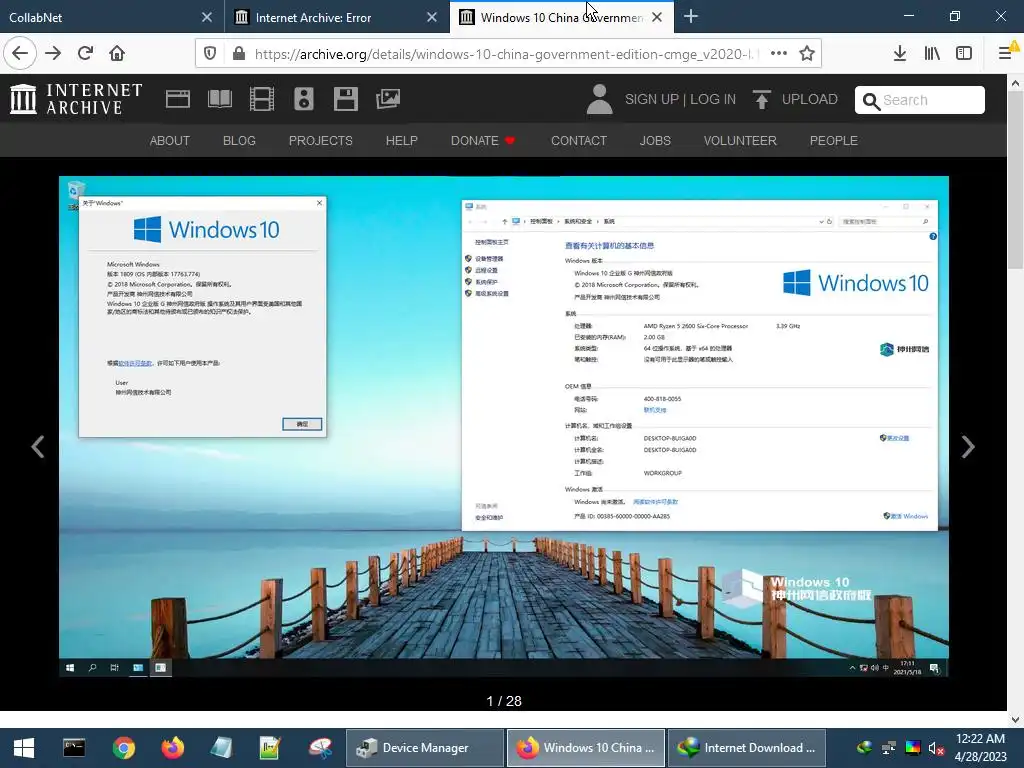Open the VOLUNTEER link
1024x768 pixels.
point(740,140)
